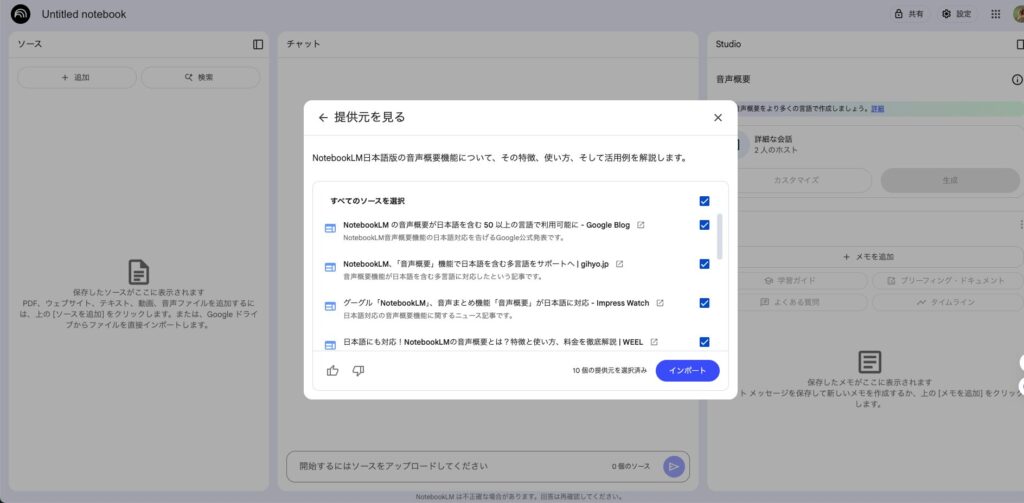Collapse the ソース panel with the panel icon
1024x503 pixels.
[x=258, y=44]
